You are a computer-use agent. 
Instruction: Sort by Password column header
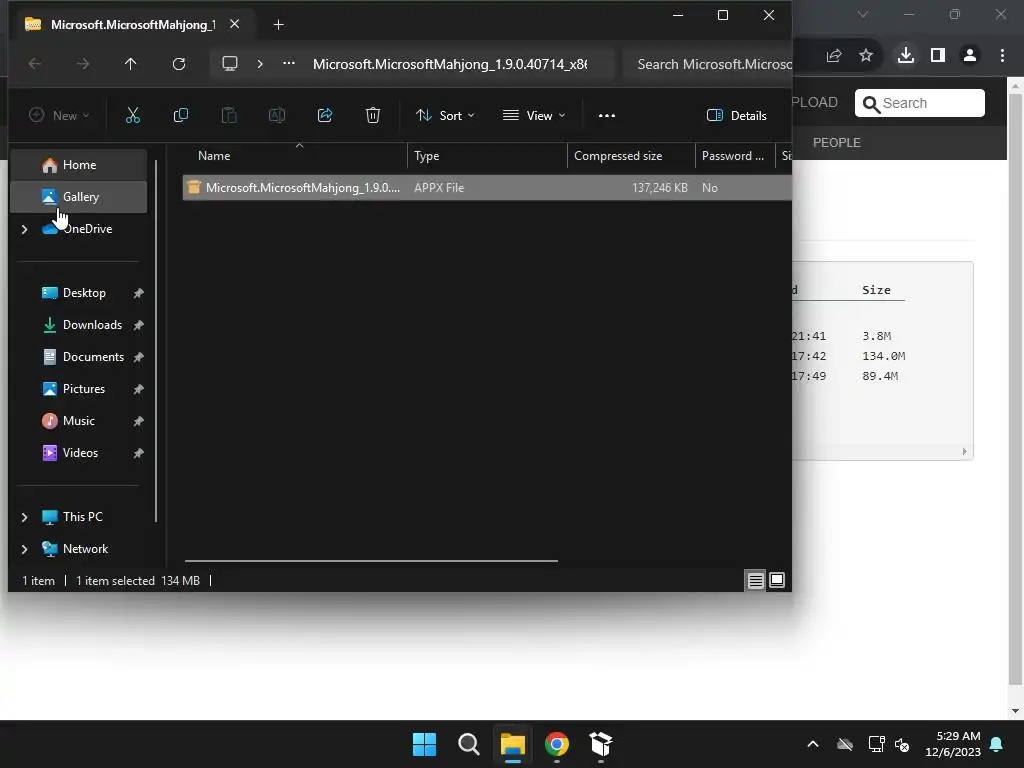pos(735,155)
